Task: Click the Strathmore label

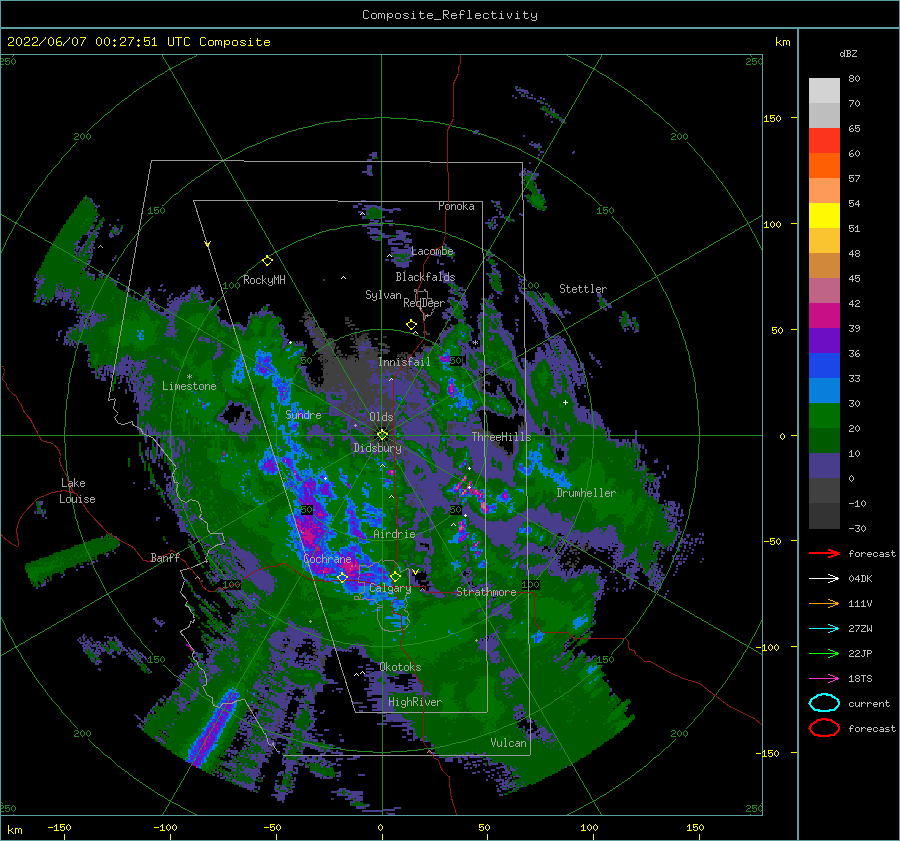Action: pyautogui.click(x=486, y=592)
